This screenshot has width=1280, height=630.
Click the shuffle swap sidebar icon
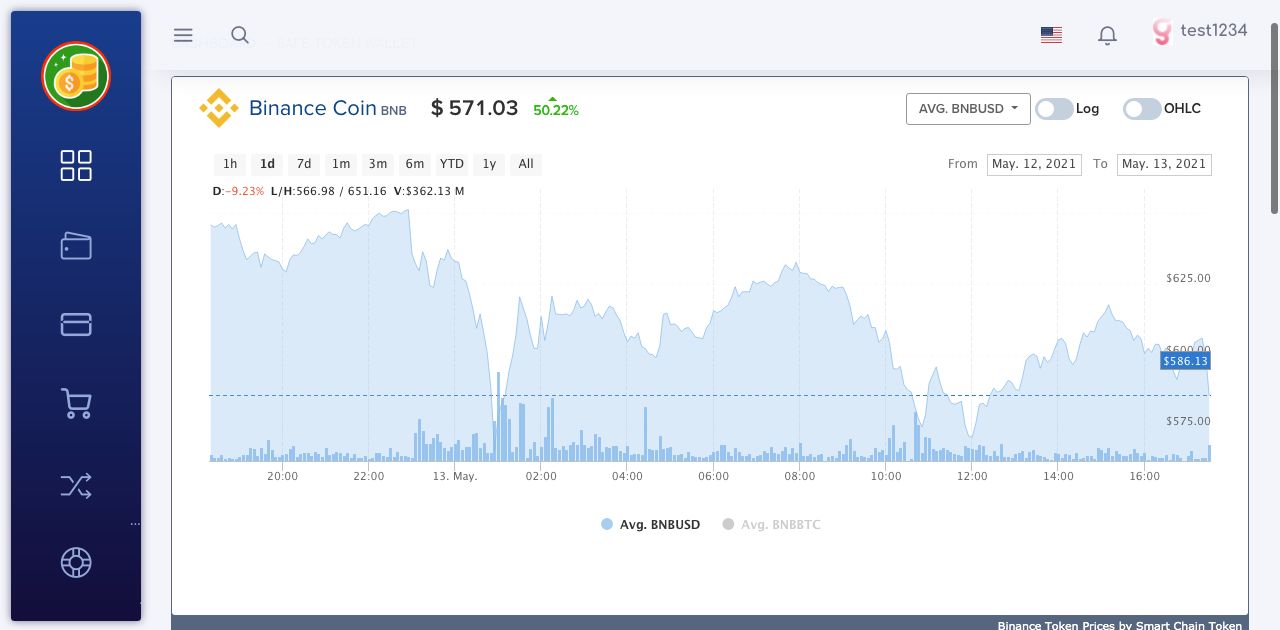[76, 486]
